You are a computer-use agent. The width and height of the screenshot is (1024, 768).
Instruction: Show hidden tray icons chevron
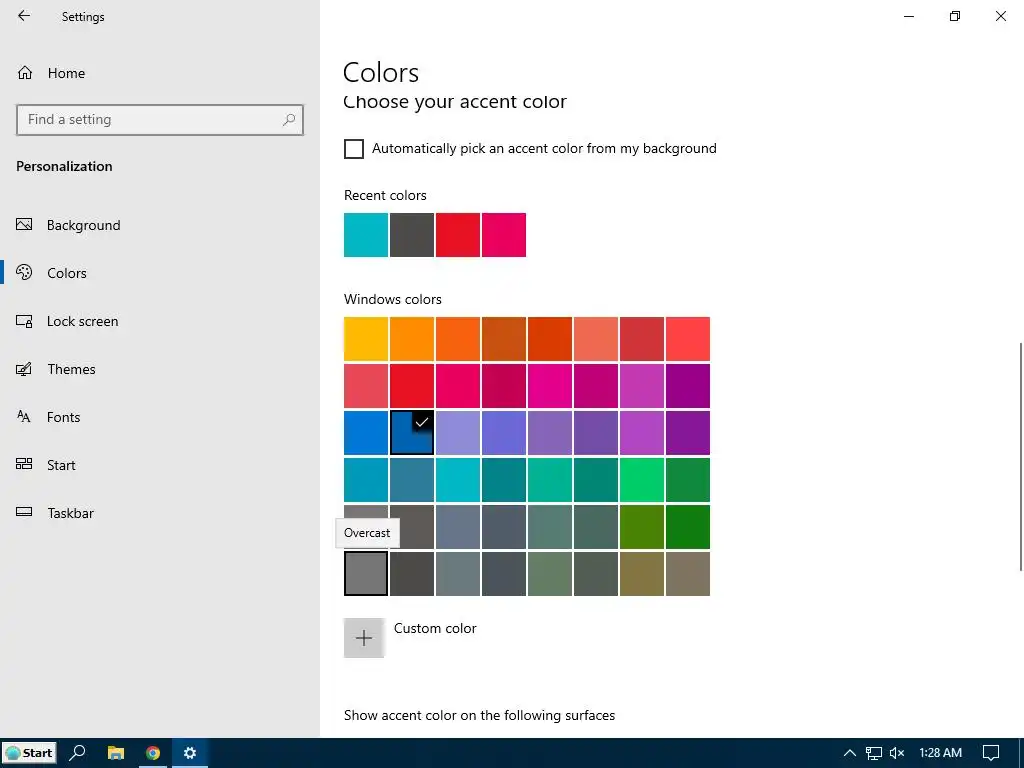pos(850,753)
